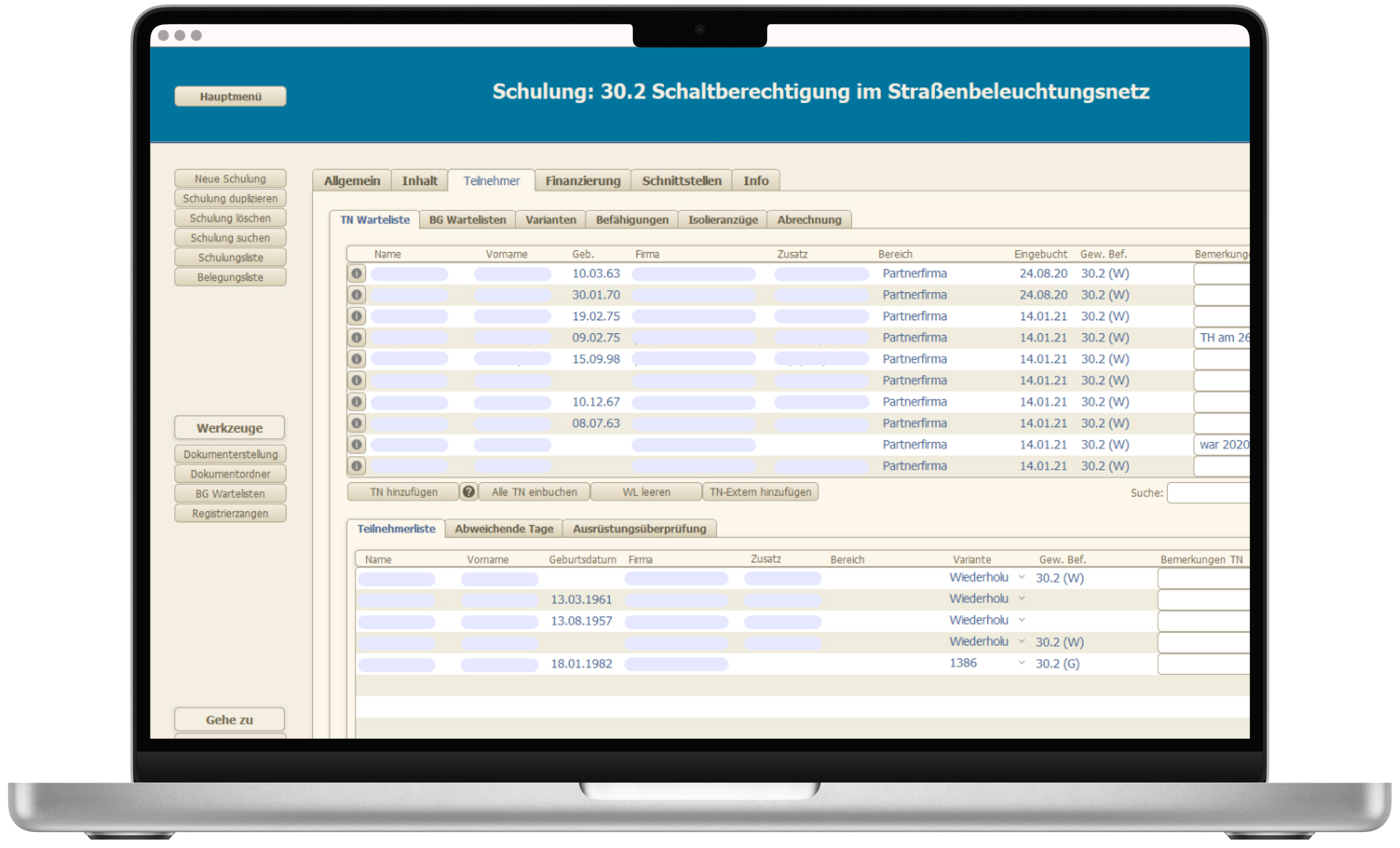Switch to the Befähigungen sub-tab
Image resolution: width=1400 pixels, height=848 pixels.
(x=632, y=220)
